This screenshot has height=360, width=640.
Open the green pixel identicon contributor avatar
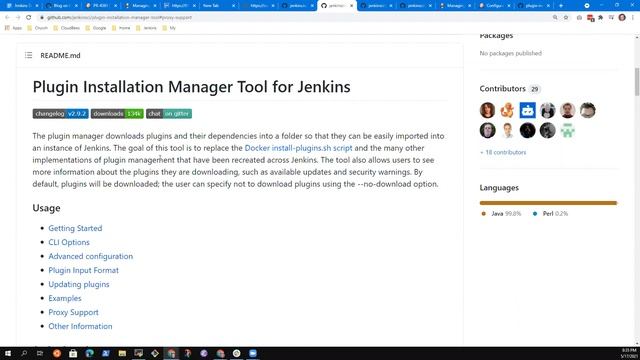point(567,131)
